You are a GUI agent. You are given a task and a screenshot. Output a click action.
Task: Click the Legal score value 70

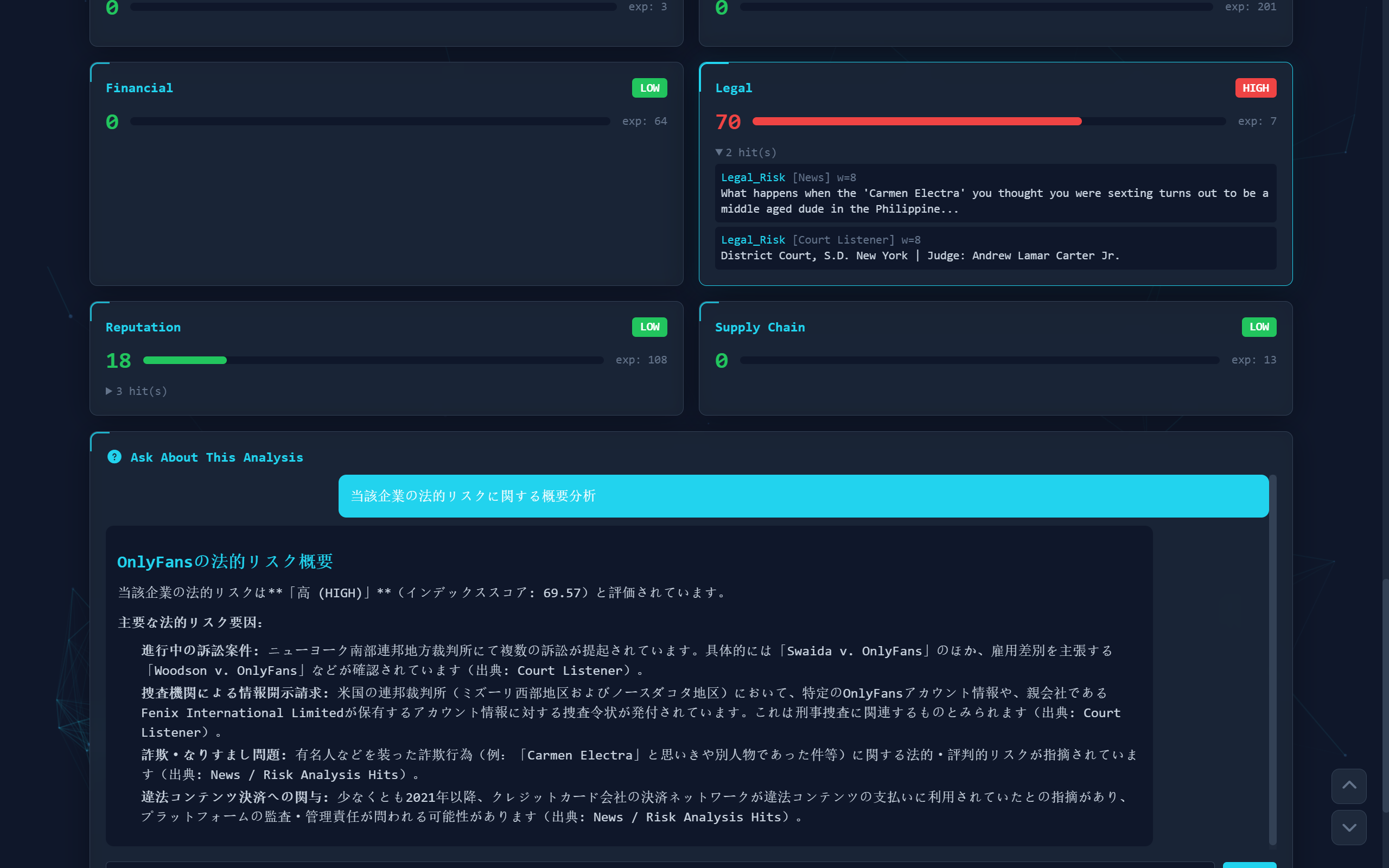(x=728, y=122)
